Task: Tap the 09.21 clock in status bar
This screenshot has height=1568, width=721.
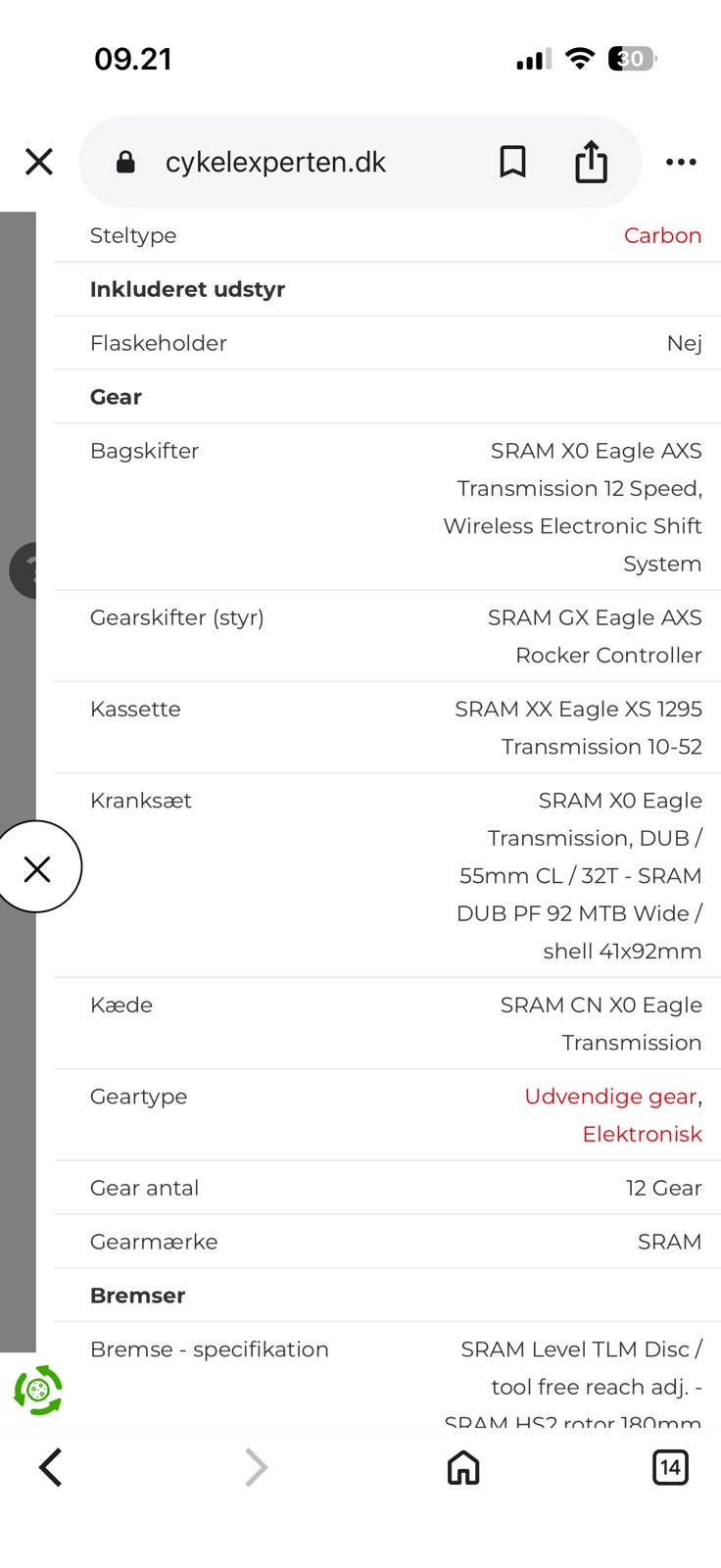Action: point(133,59)
